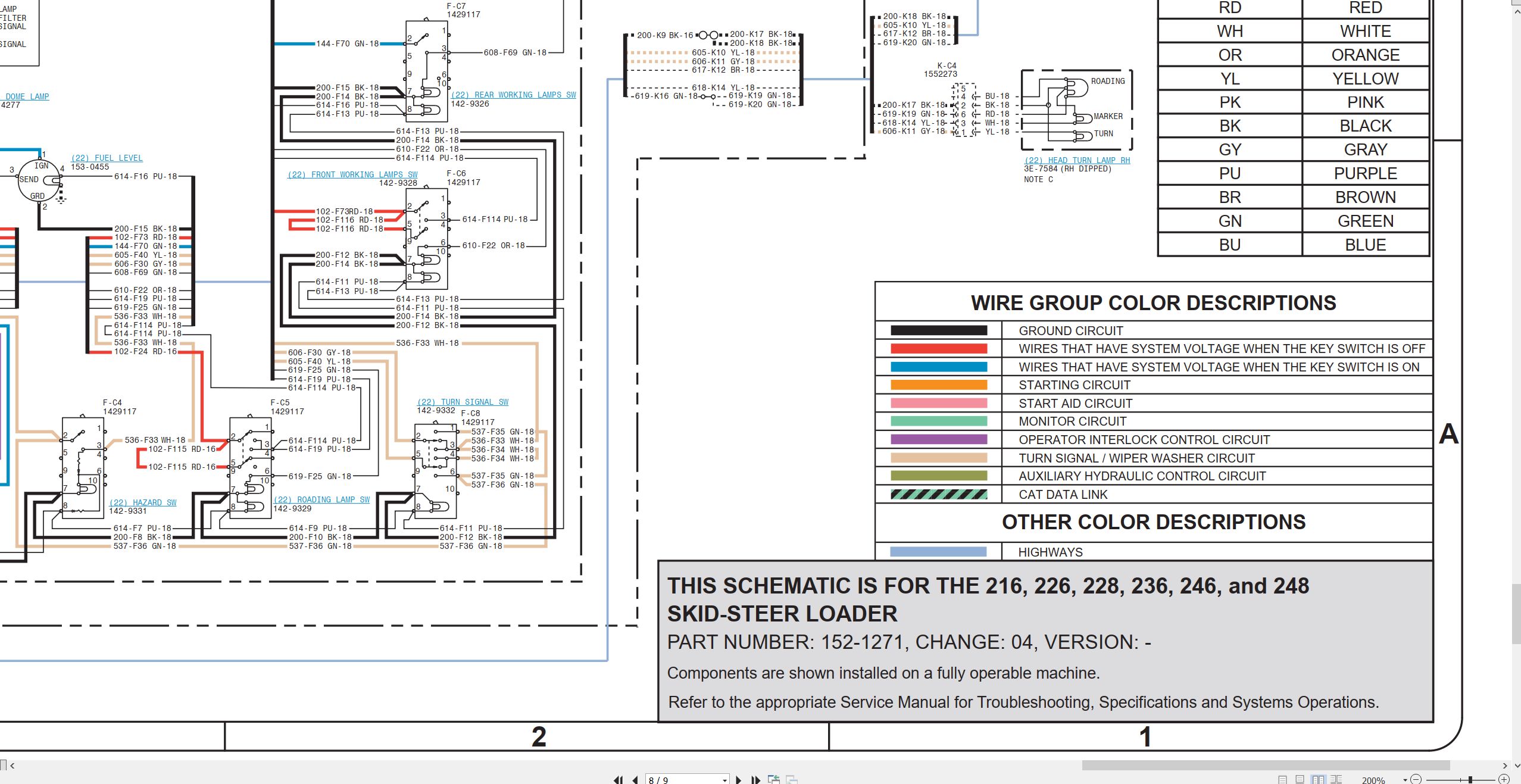Click the go to next view icon

[792, 779]
